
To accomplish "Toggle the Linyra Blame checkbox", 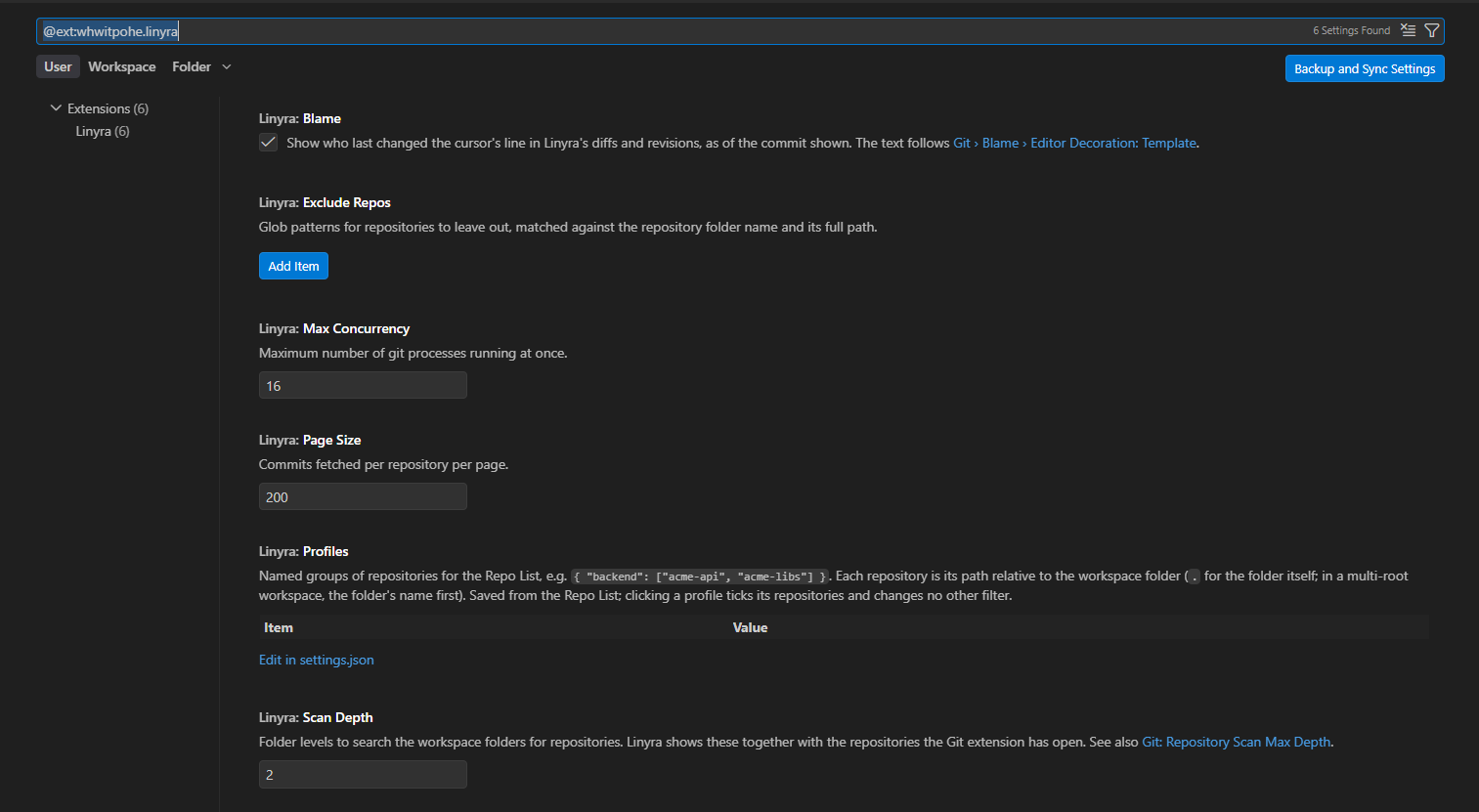I will tap(268, 143).
